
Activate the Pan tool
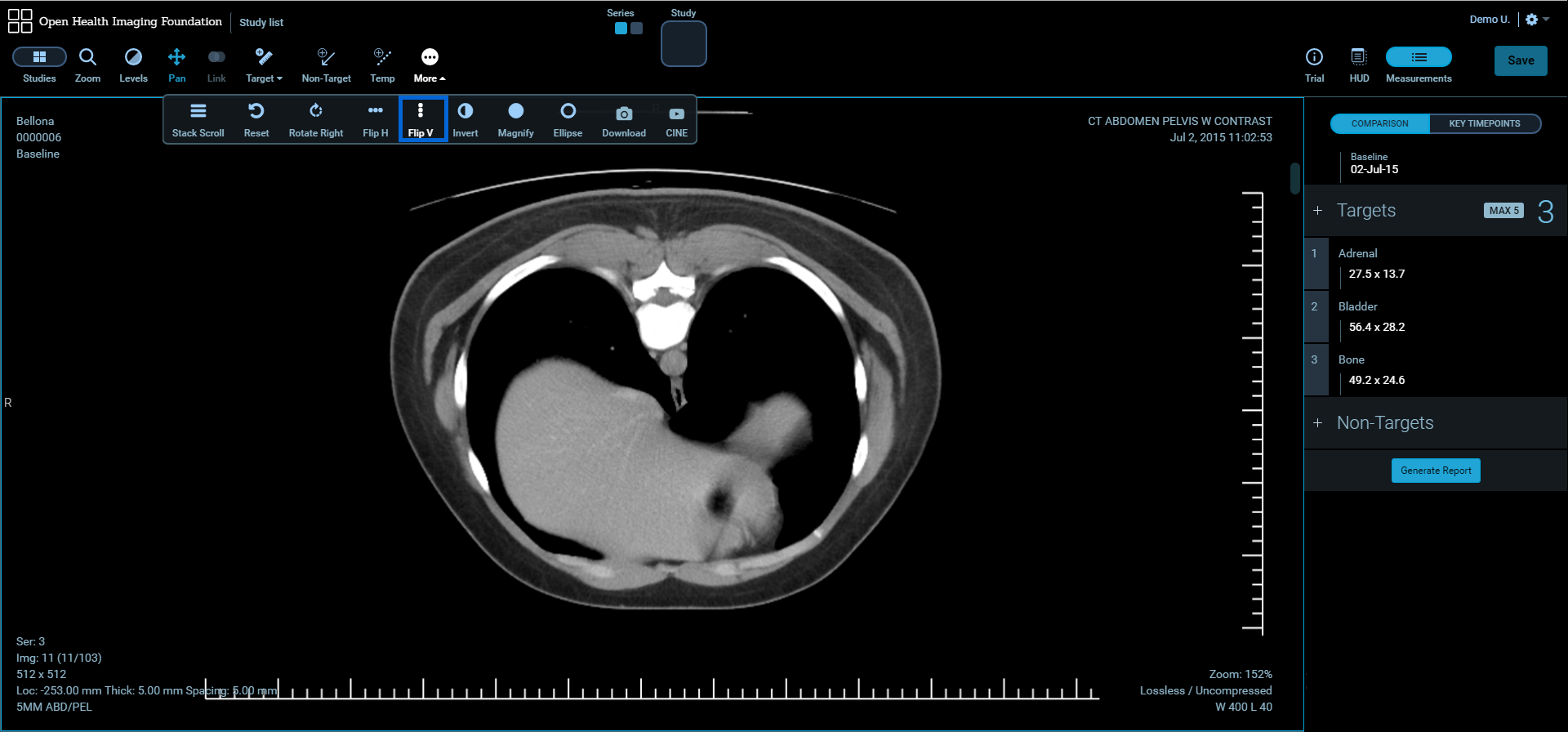tap(176, 65)
